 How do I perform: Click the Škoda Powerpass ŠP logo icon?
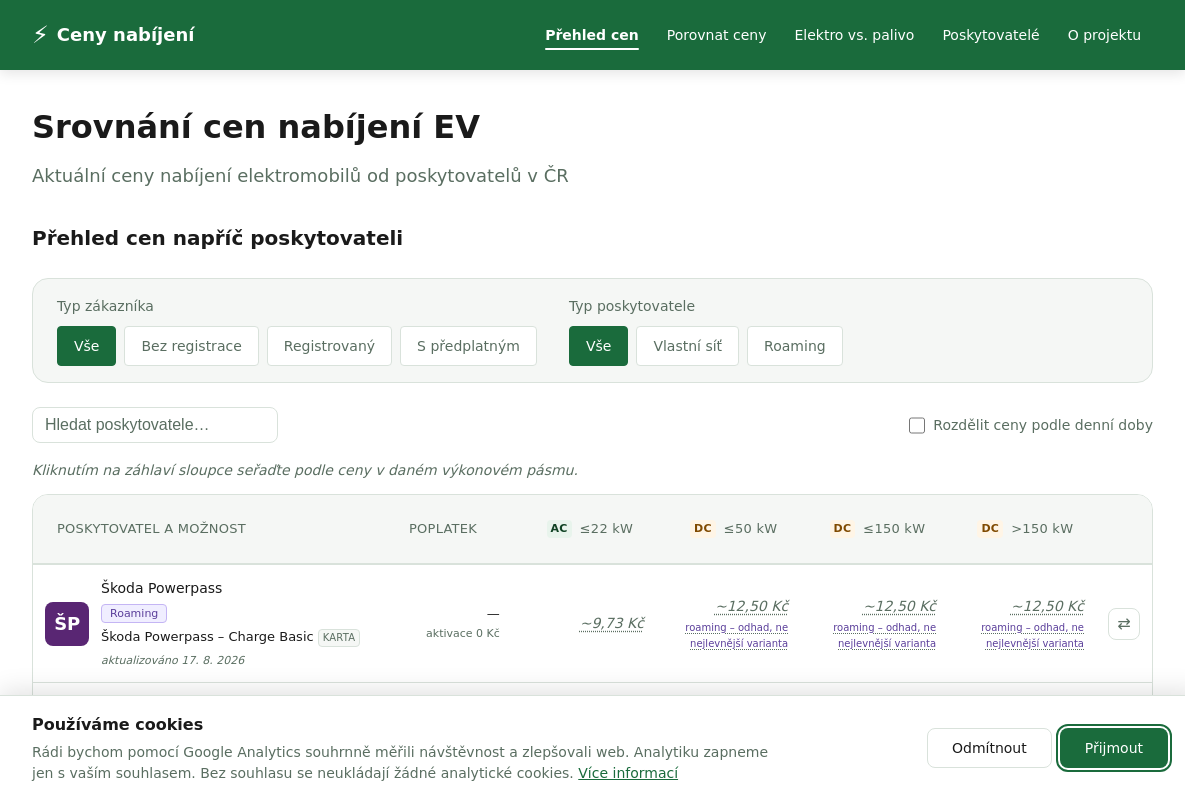[x=67, y=624]
